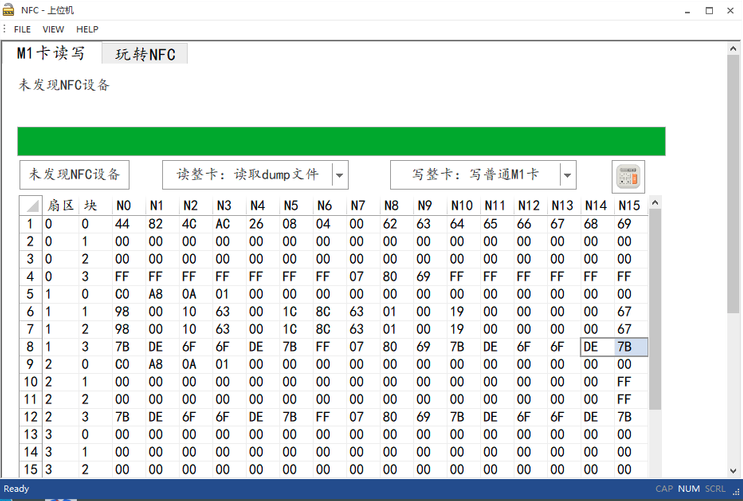
Task: Click the 扇区 column header
Action: 61,205
